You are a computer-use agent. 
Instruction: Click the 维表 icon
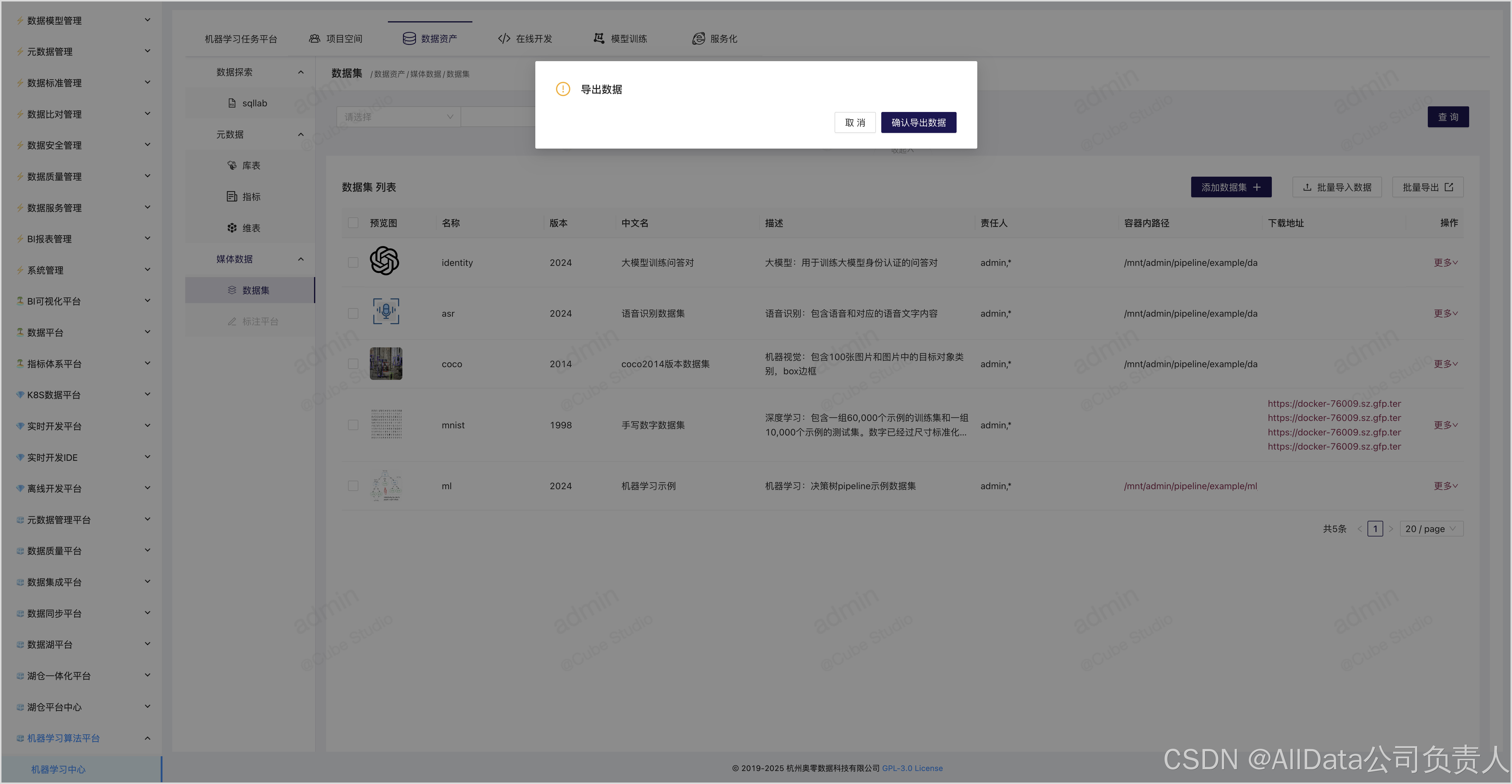tap(232, 228)
